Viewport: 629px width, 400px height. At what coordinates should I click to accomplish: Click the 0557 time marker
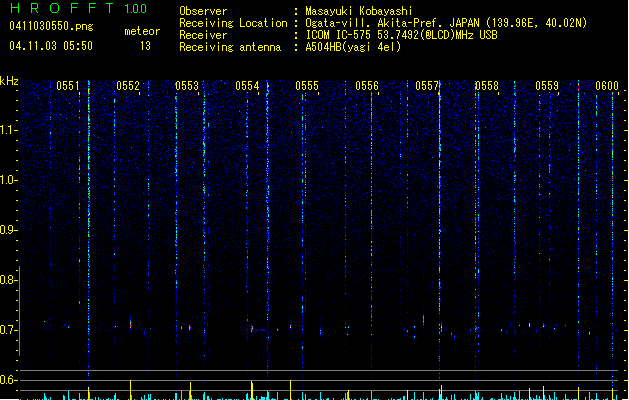pos(427,86)
